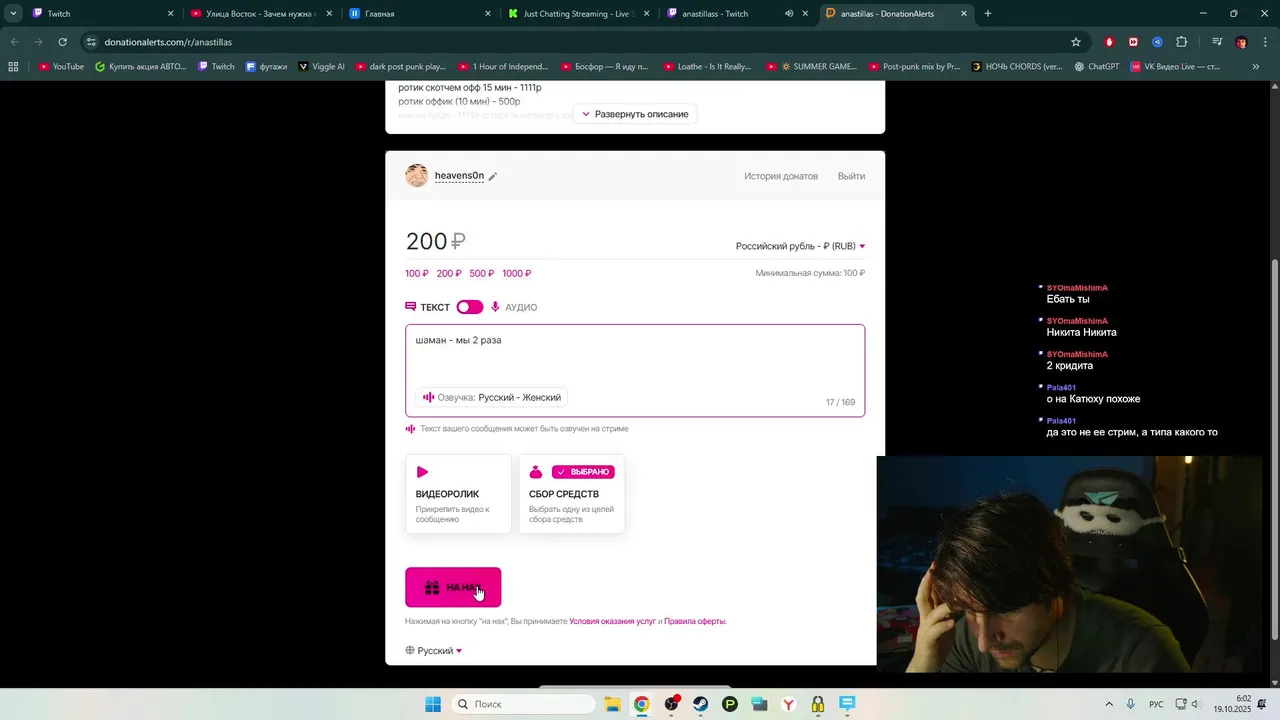
Task: Switch to anastillass - Twitch tab
Action: (x=738, y=14)
